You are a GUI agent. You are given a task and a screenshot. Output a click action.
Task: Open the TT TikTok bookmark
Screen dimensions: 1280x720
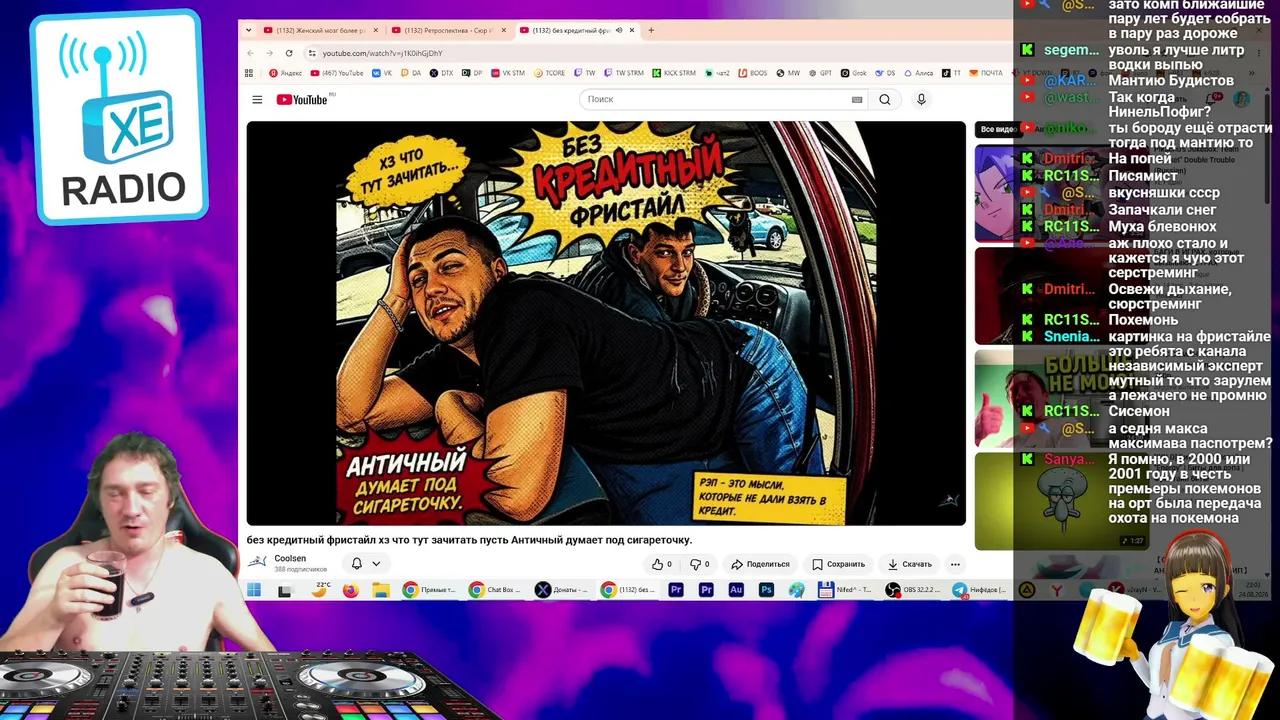[951, 73]
